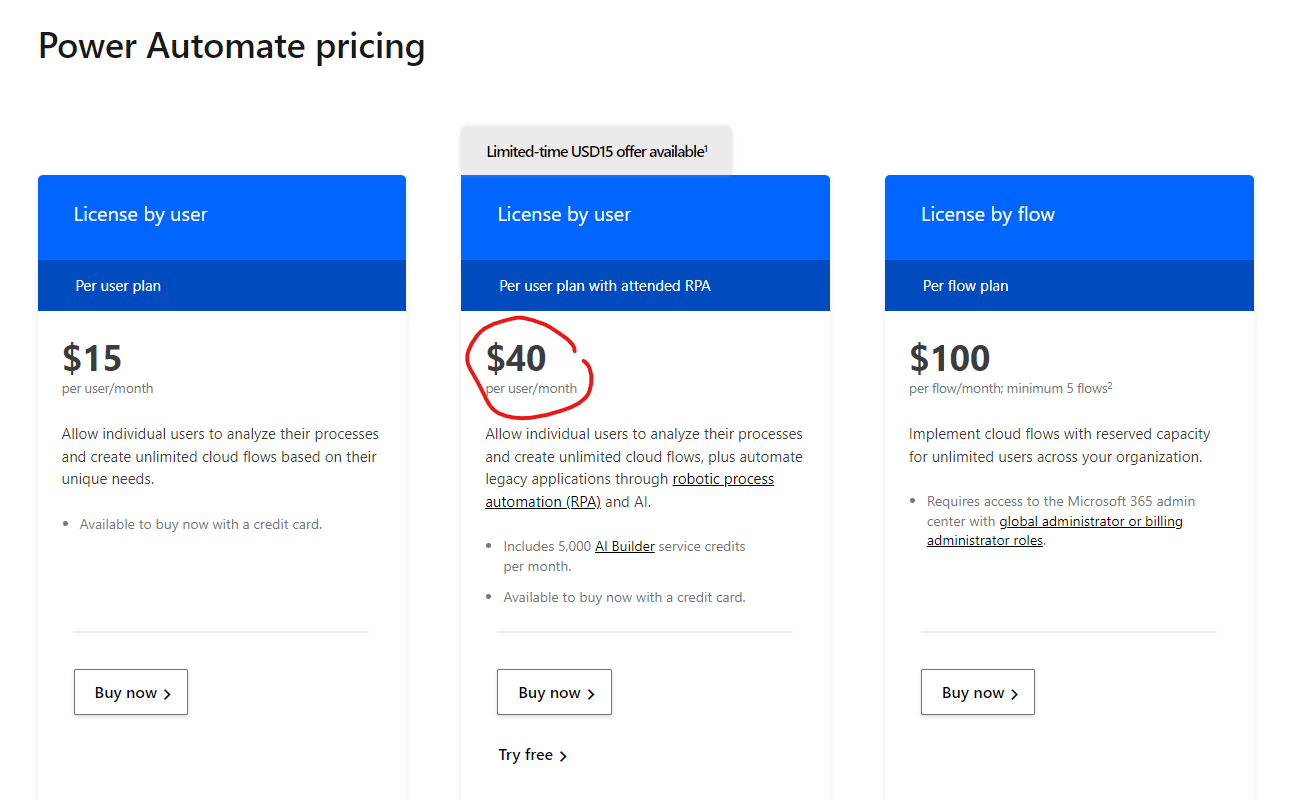Click the $15 price text
Image resolution: width=1312 pixels, height=801 pixels.
[92, 358]
